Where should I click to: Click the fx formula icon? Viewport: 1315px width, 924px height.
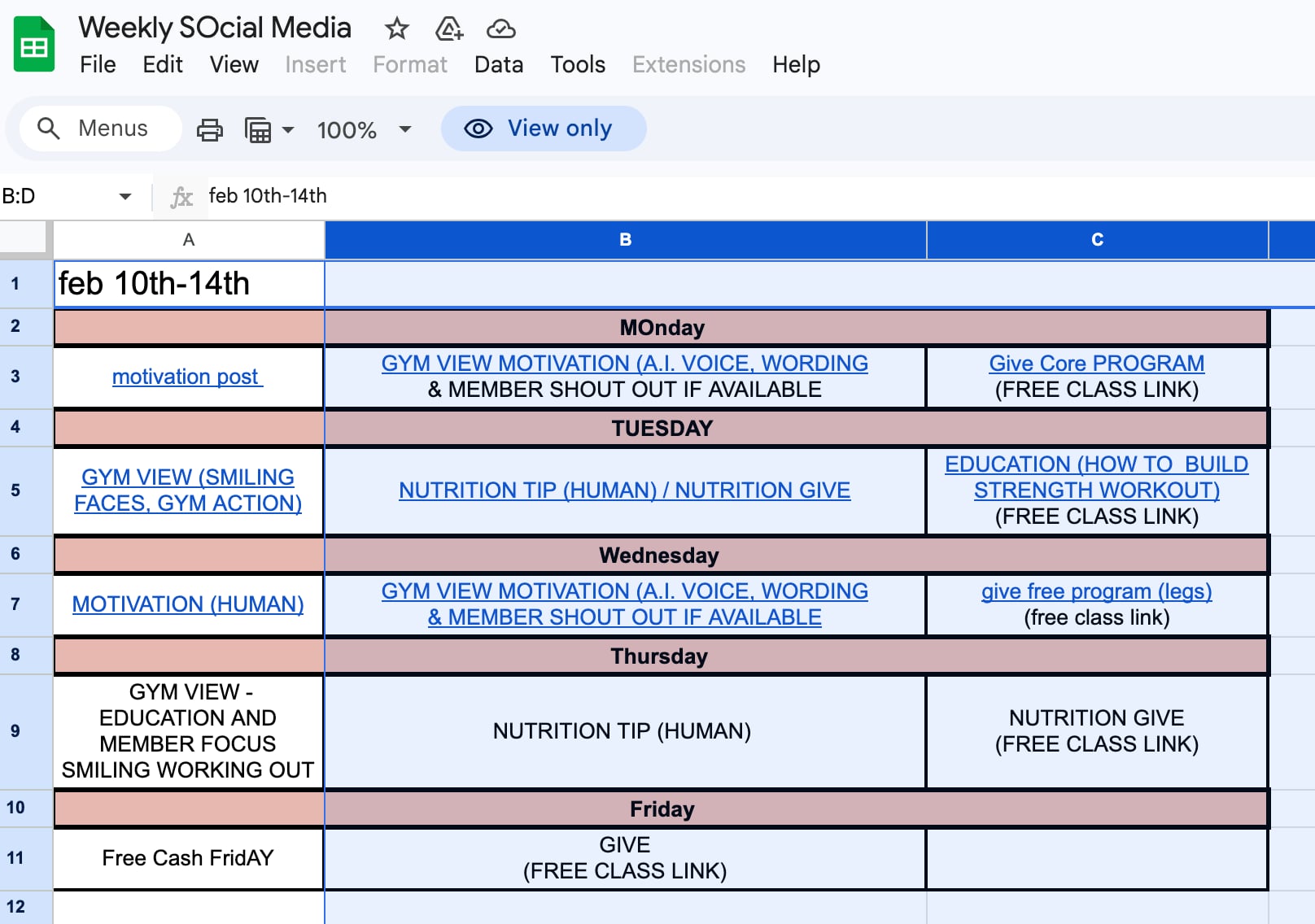pos(181,197)
